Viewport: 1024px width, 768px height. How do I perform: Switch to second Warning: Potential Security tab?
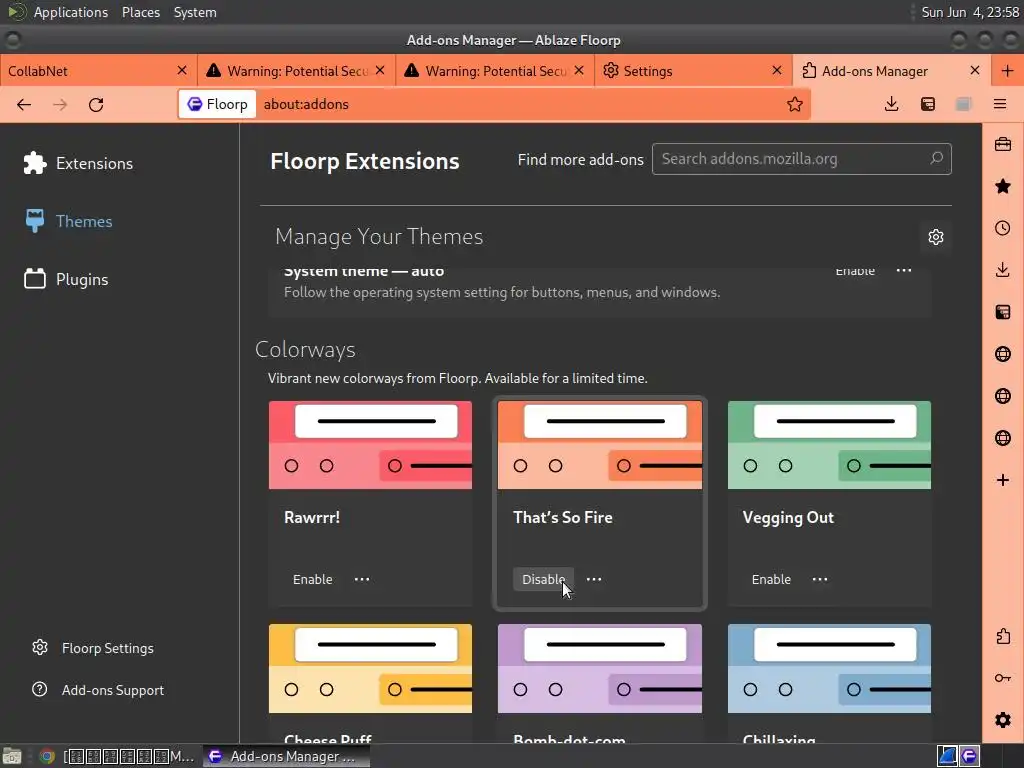pos(494,71)
